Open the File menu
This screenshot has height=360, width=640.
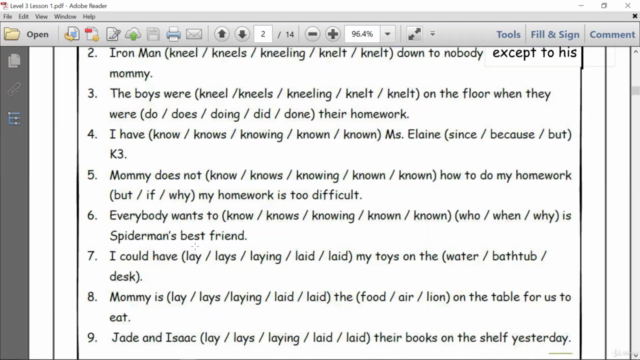click(8, 17)
